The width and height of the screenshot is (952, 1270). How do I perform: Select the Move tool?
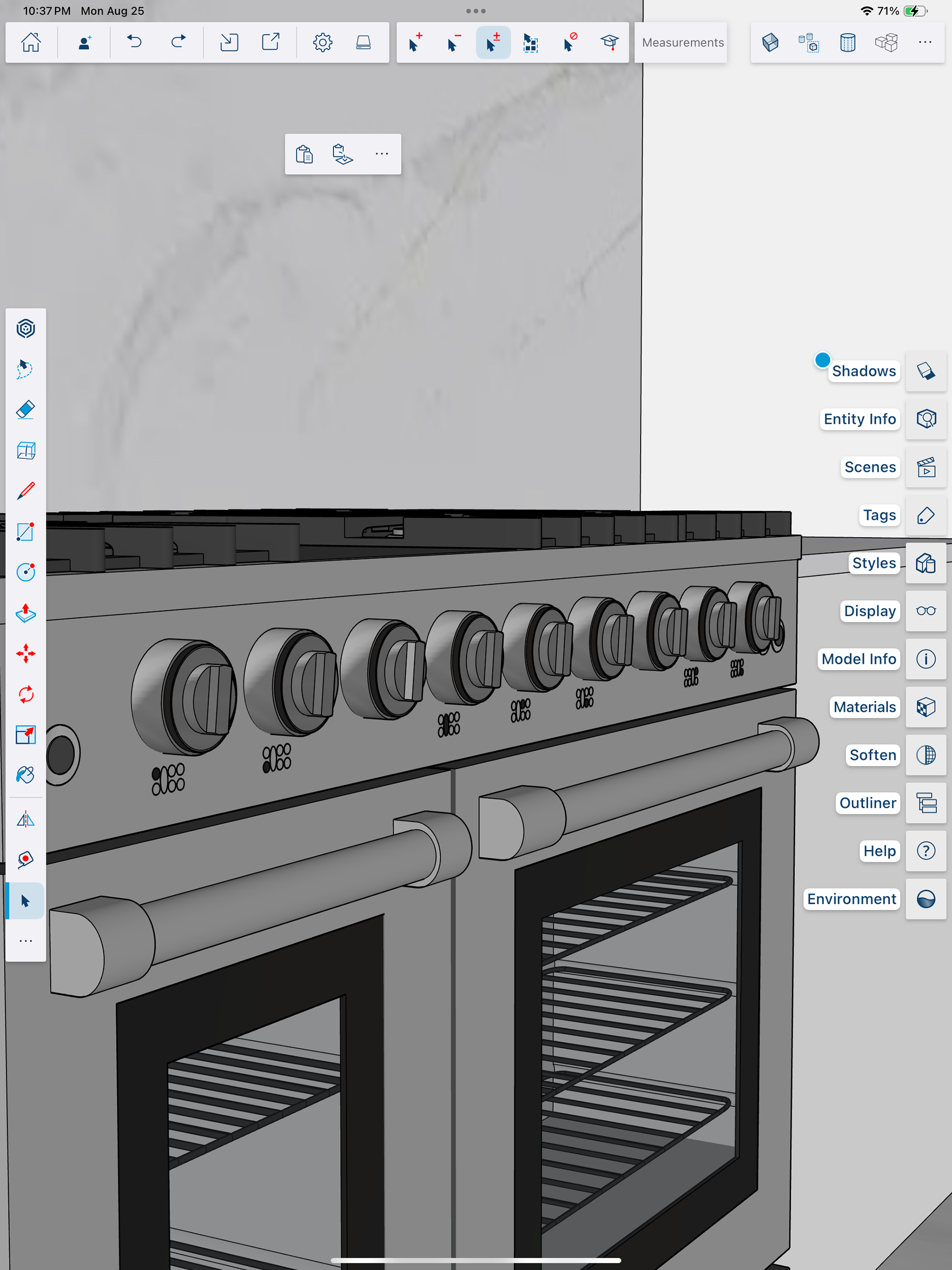(26, 654)
